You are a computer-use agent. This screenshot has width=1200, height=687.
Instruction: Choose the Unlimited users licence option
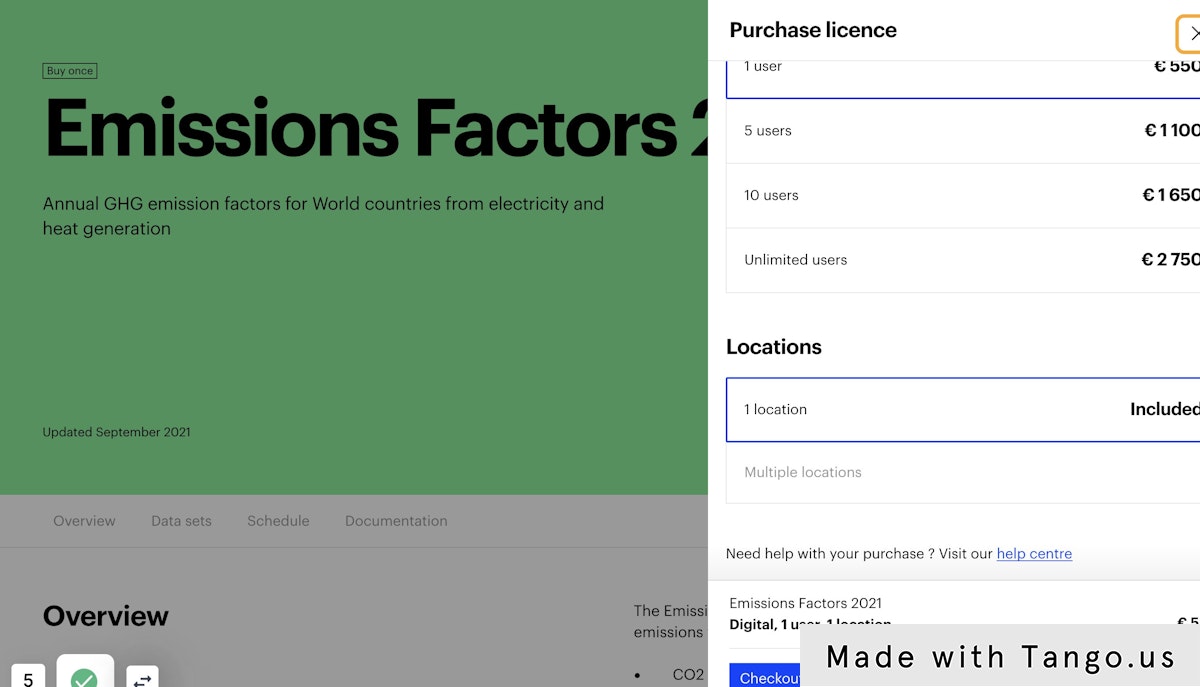click(963, 260)
